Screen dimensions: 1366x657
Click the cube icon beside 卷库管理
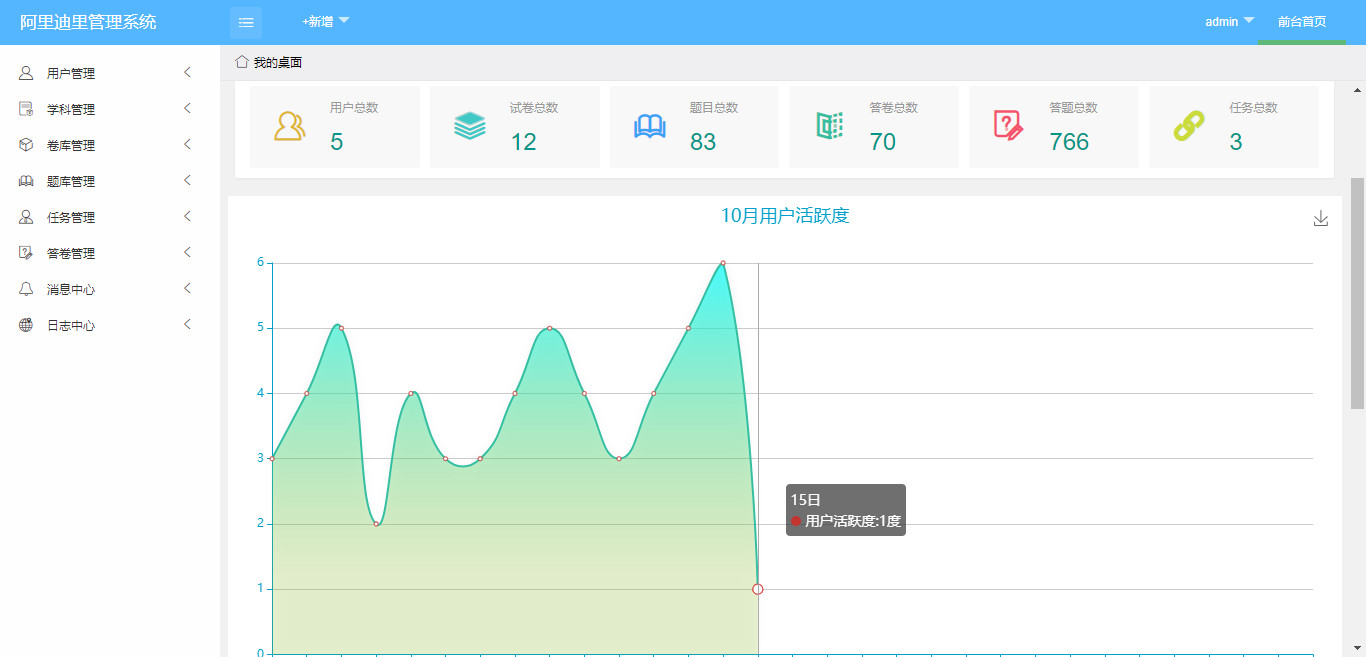[26, 145]
